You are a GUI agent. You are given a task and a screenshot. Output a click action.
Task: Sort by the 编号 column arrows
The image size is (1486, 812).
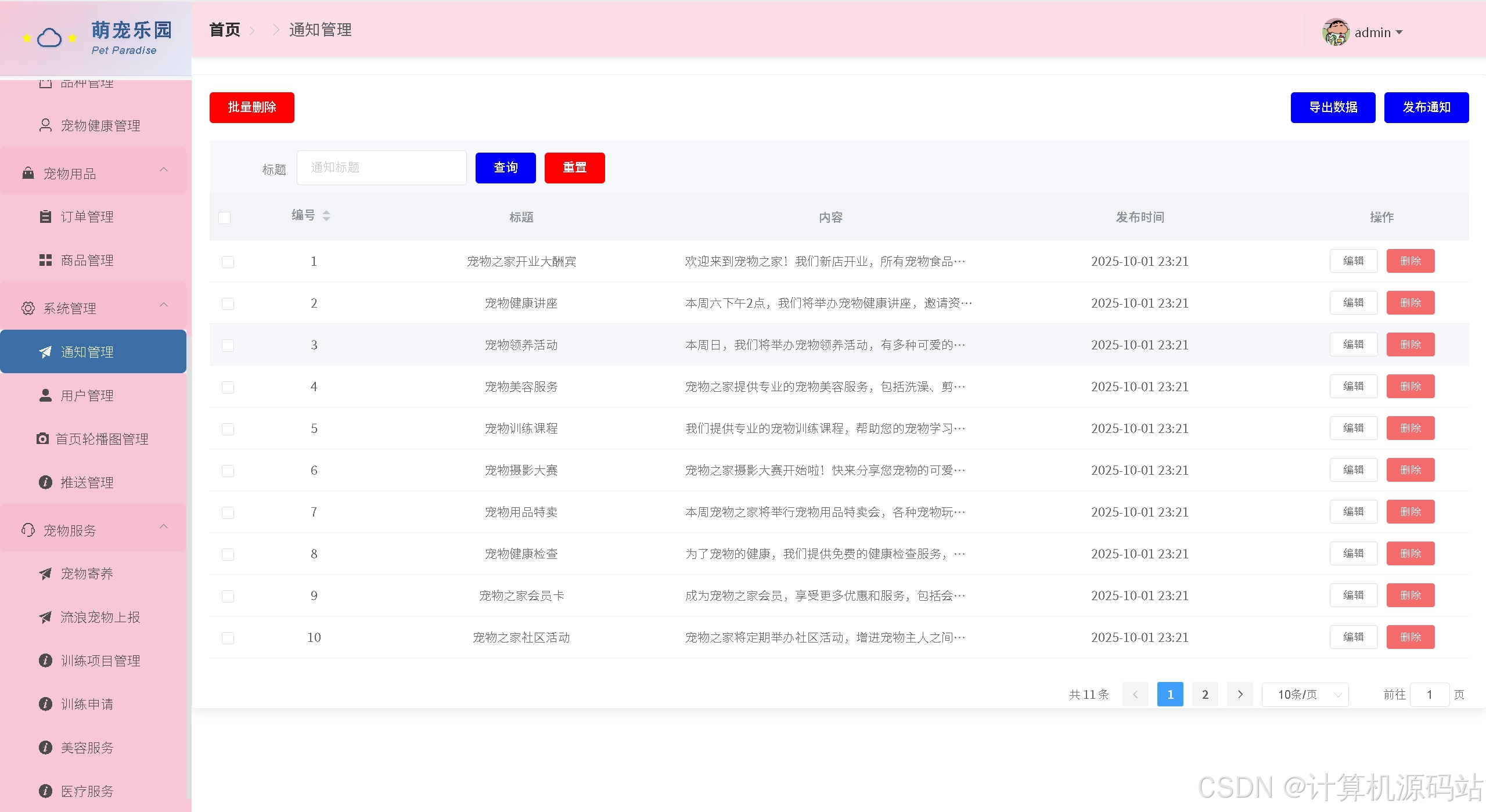point(326,216)
